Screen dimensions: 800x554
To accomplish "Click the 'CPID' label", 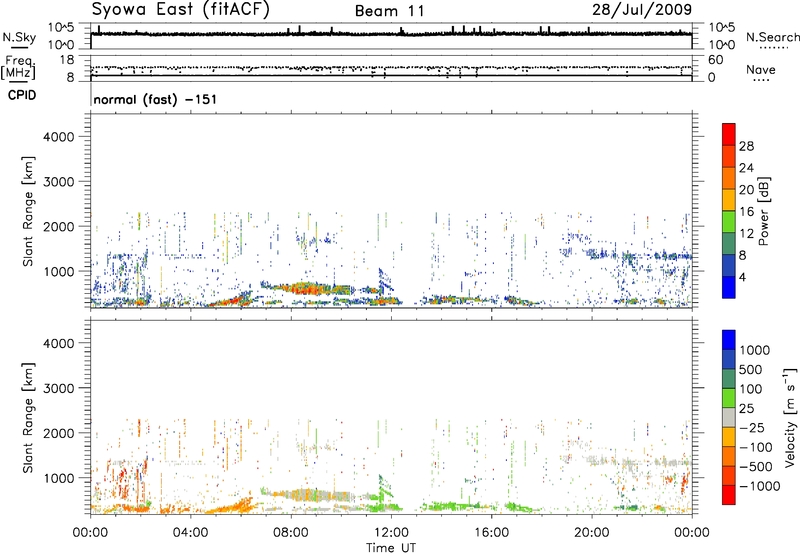I will click(22, 95).
